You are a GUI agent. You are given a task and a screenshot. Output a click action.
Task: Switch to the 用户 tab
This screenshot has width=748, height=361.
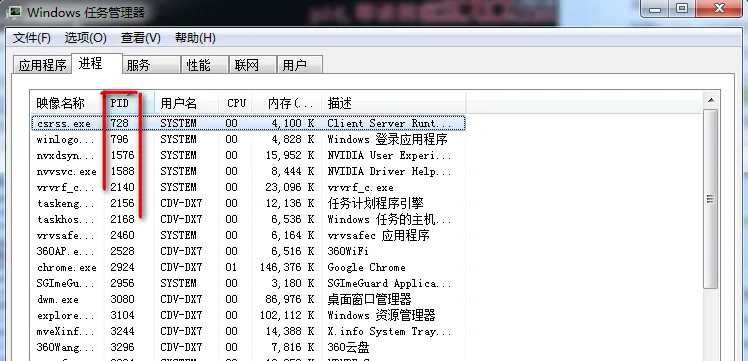point(299,65)
